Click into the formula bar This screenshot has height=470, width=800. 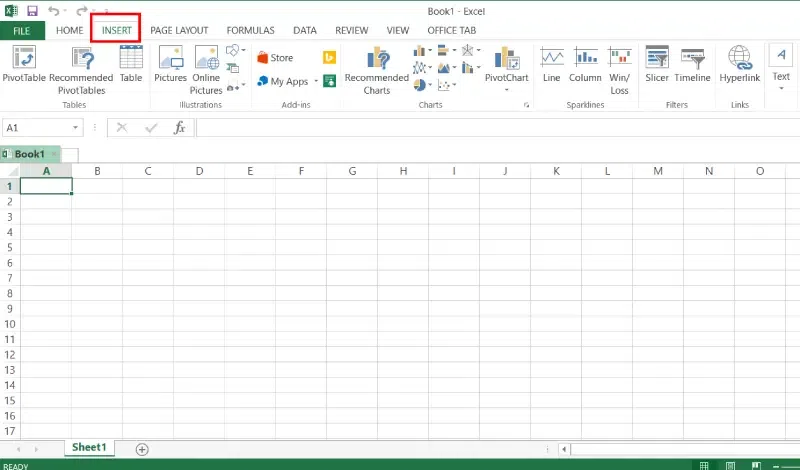click(x=498, y=128)
